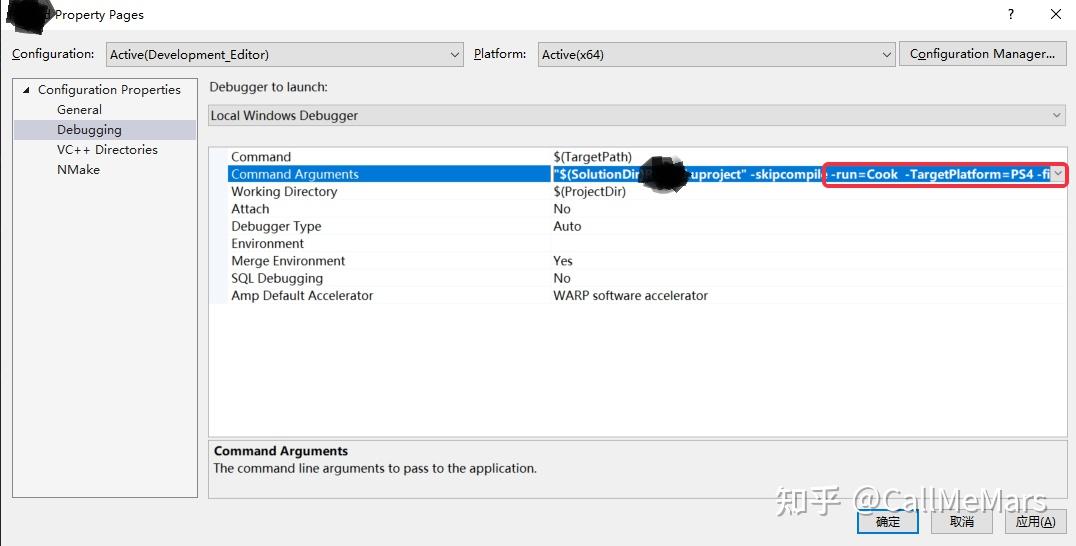This screenshot has width=1076, height=546.
Task: Click the Merge Environment value Yes
Action: pos(563,261)
